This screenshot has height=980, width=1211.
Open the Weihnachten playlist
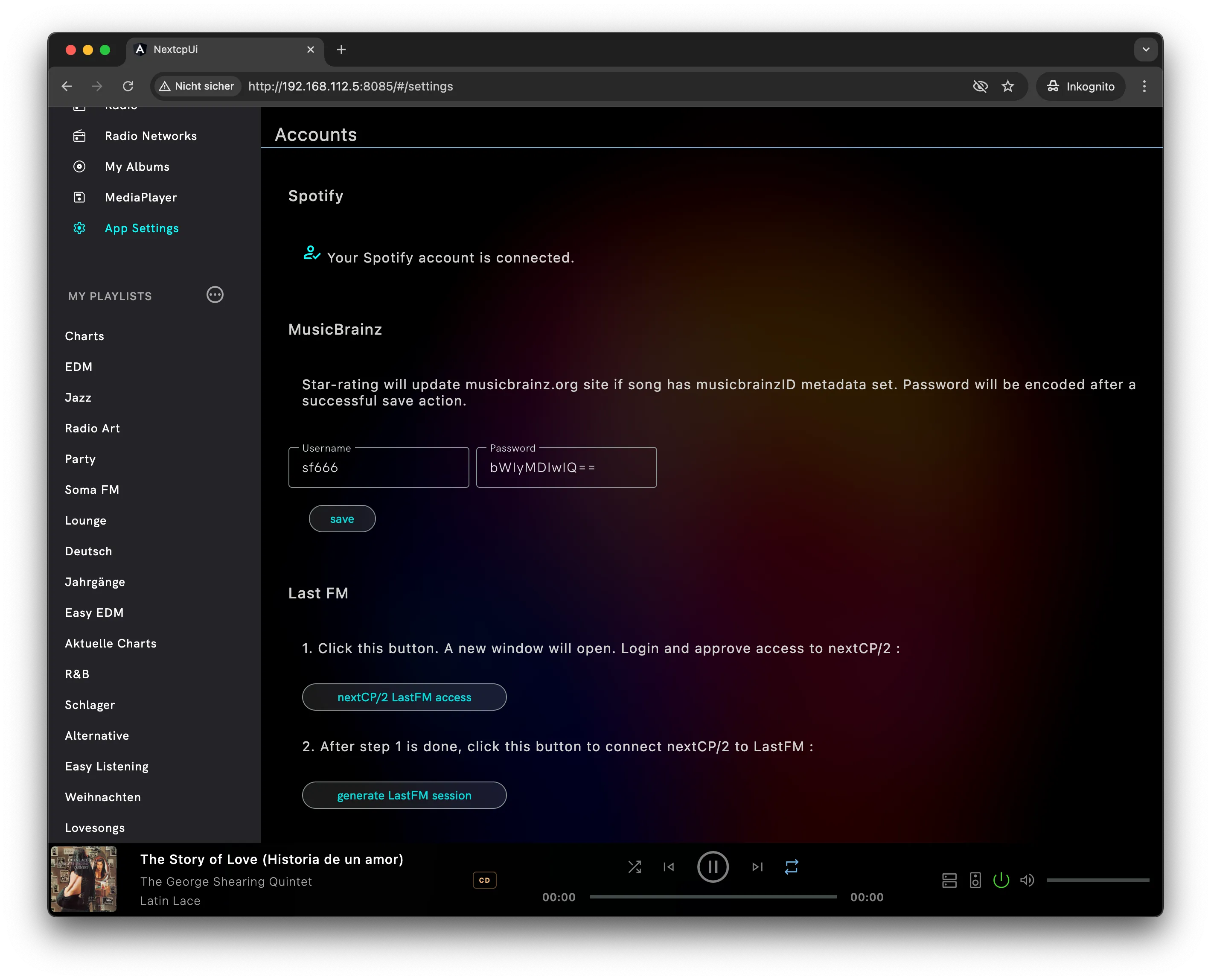[x=103, y=797]
